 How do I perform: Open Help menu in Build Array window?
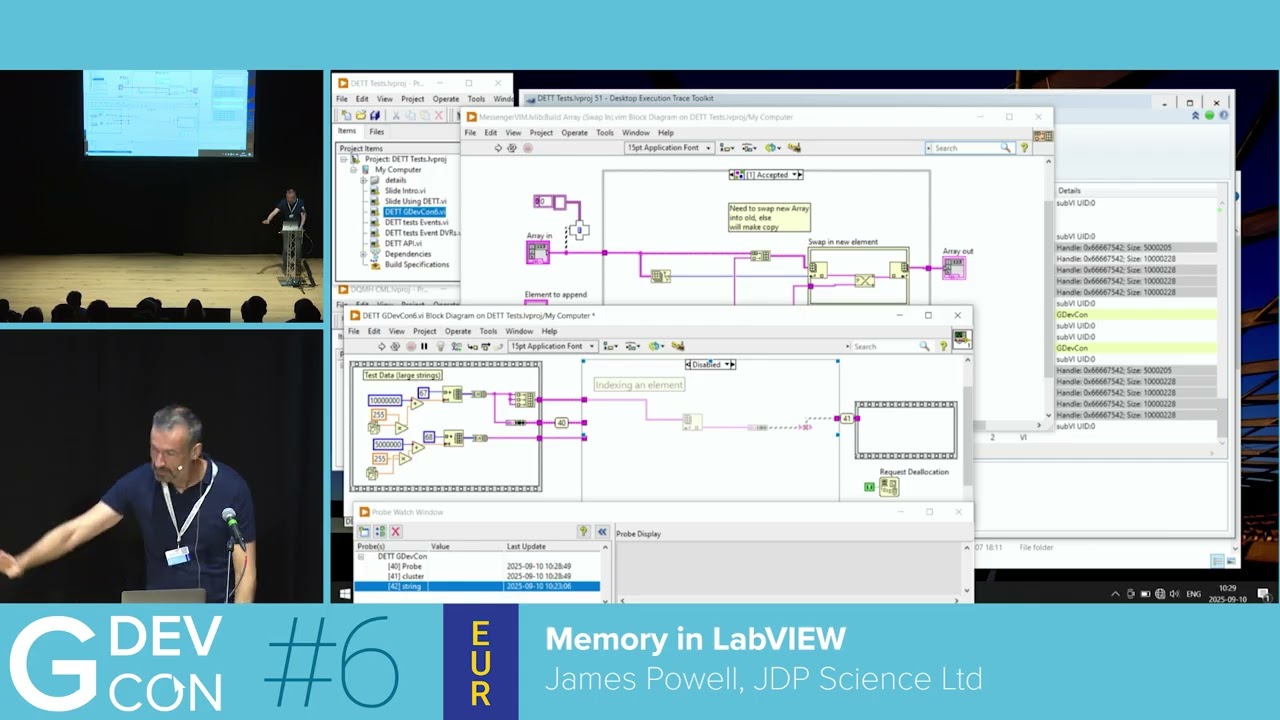click(x=666, y=132)
